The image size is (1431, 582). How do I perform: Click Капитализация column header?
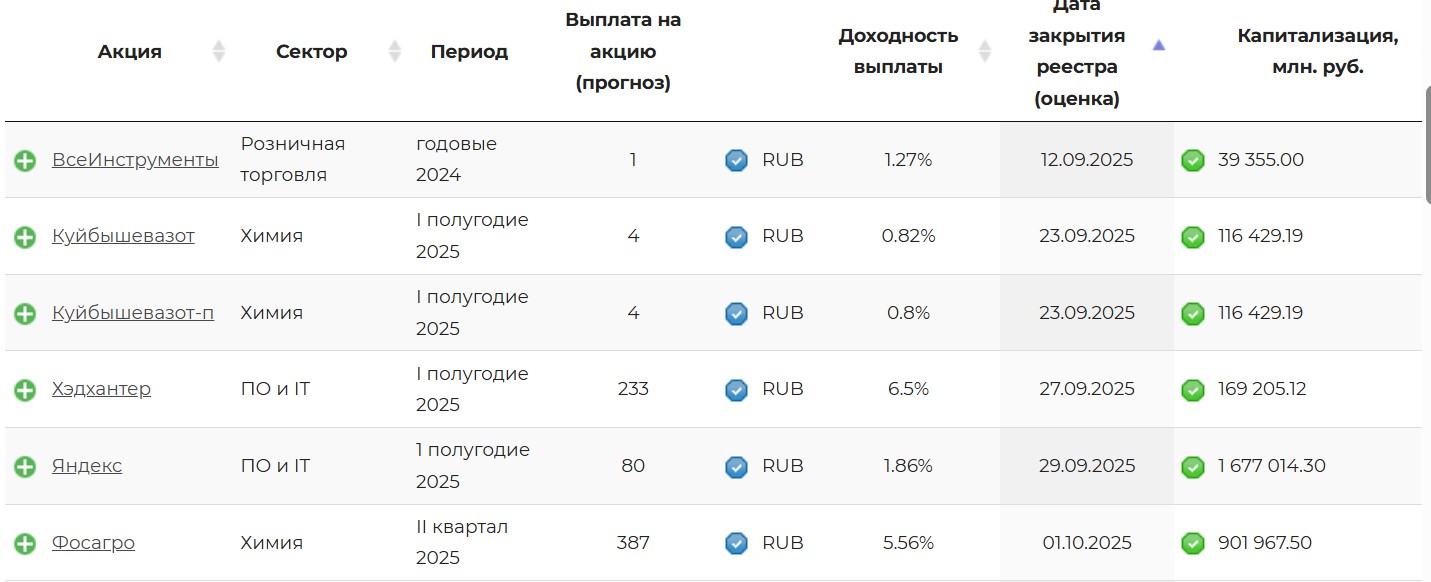[x=1317, y=52]
